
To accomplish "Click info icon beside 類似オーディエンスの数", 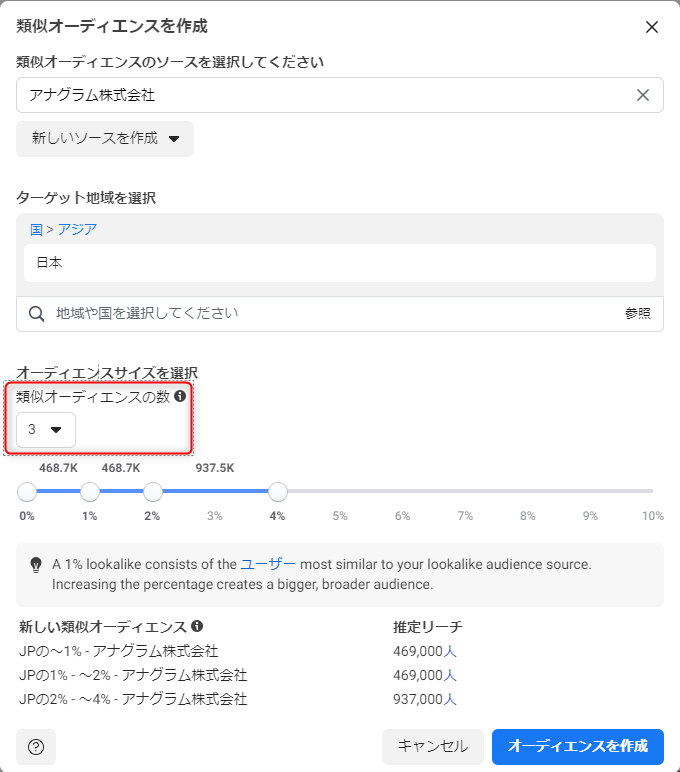I will (180, 396).
